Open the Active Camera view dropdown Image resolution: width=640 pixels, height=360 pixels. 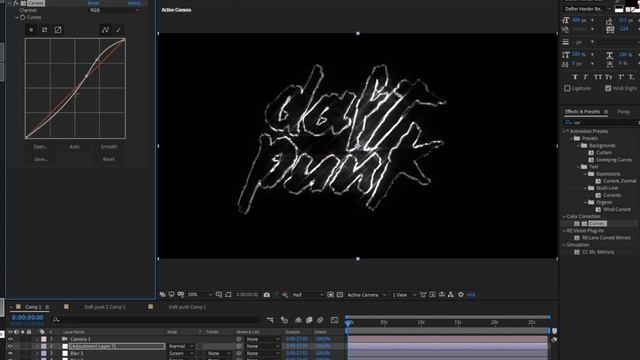click(367, 295)
